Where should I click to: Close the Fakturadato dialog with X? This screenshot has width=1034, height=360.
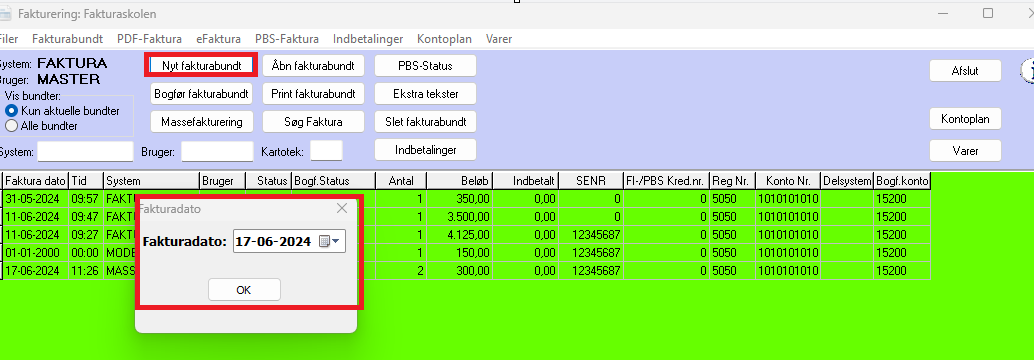point(342,208)
